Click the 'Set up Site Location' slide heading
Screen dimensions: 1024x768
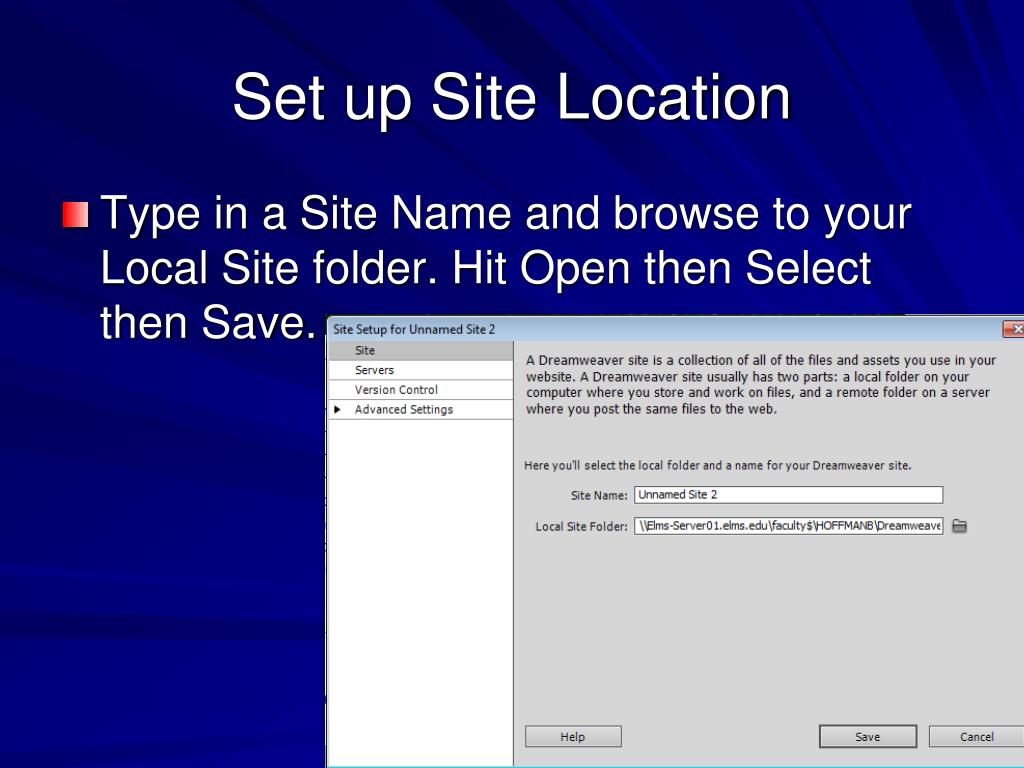511,97
